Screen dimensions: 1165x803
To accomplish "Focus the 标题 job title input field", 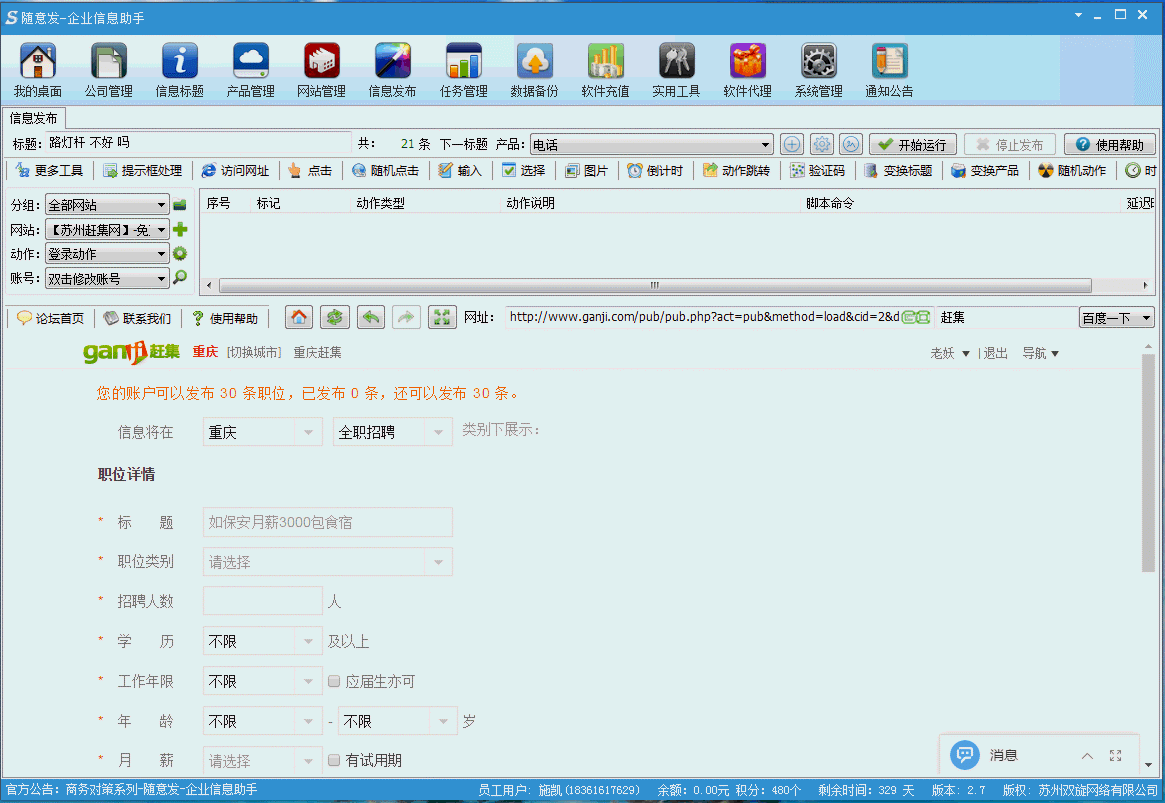I will click(x=328, y=522).
